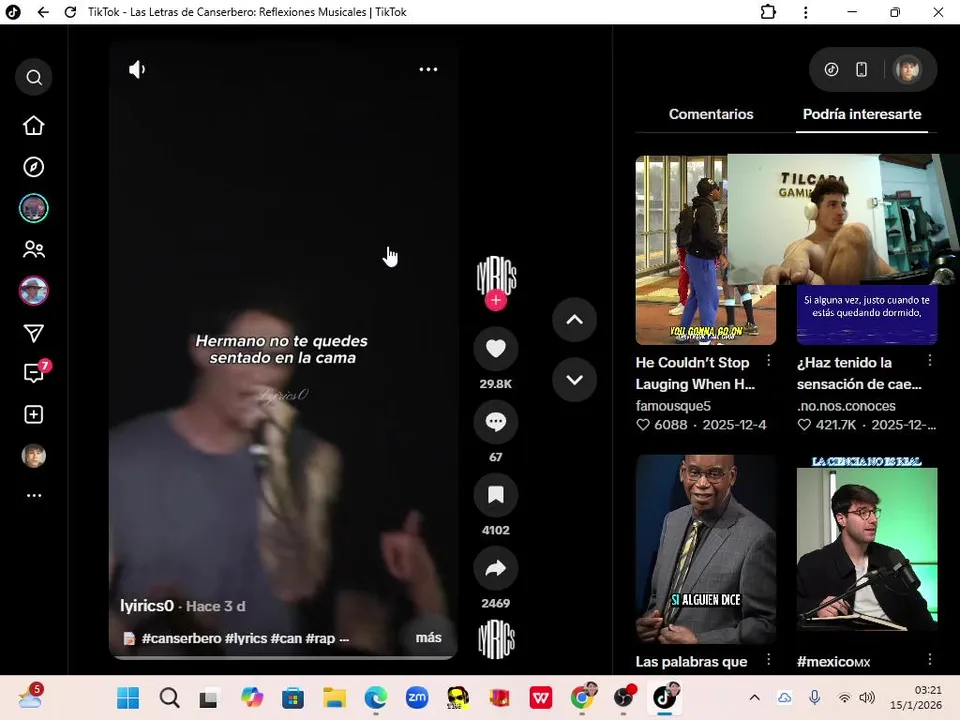The height and width of the screenshot is (720, 960).
Task: Open options for Las palabras que video
Action: pos(768,659)
